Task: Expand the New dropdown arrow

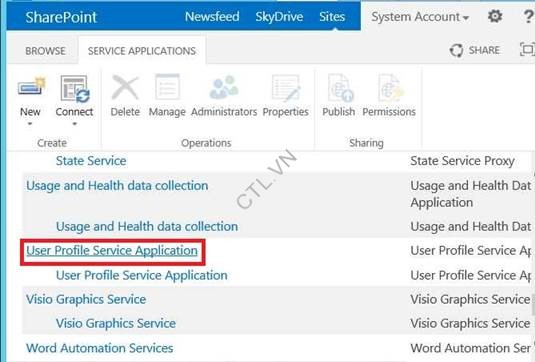Action: pos(30,124)
